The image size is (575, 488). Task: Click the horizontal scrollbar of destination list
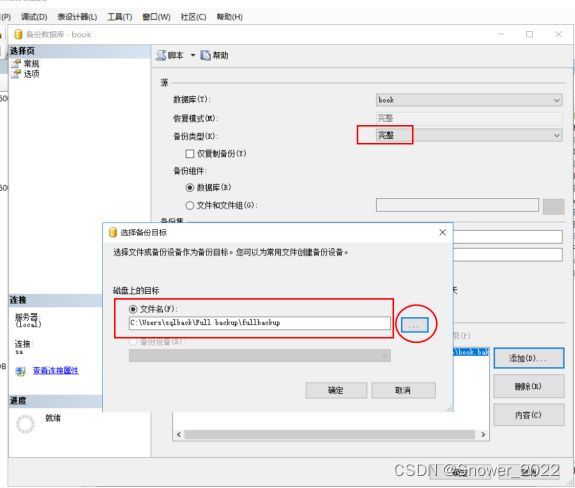[330, 435]
